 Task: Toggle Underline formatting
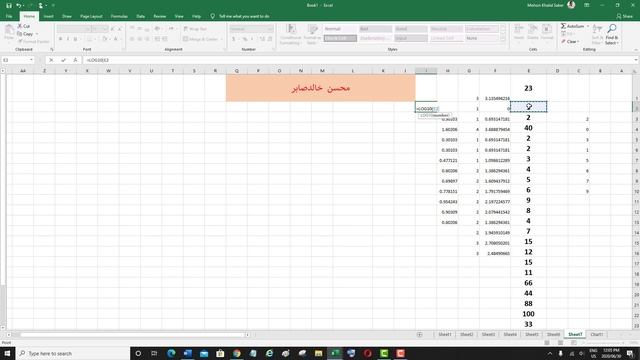pos(75,39)
